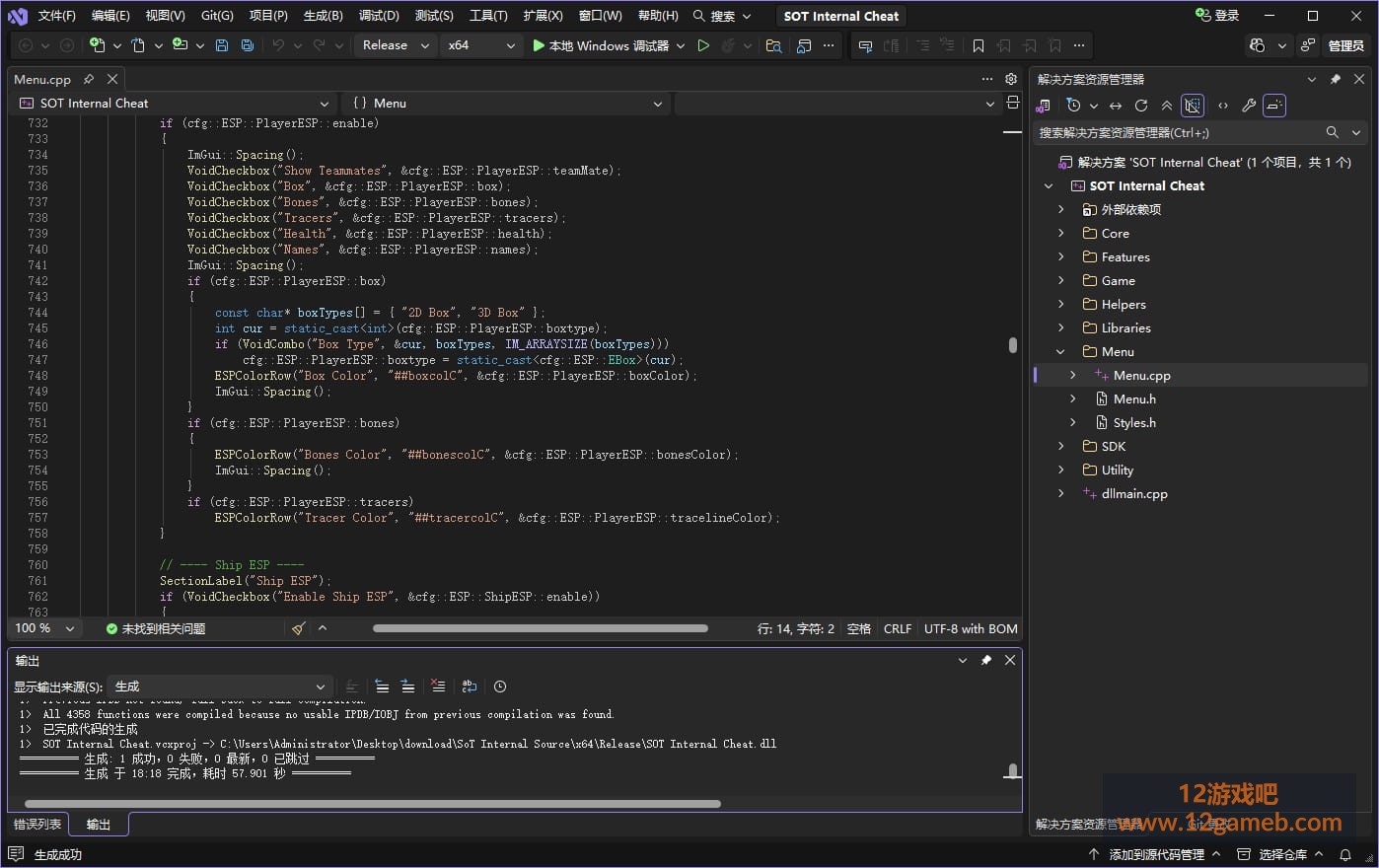
Task: Open the Find in Files toolbar icon
Action: 774,45
